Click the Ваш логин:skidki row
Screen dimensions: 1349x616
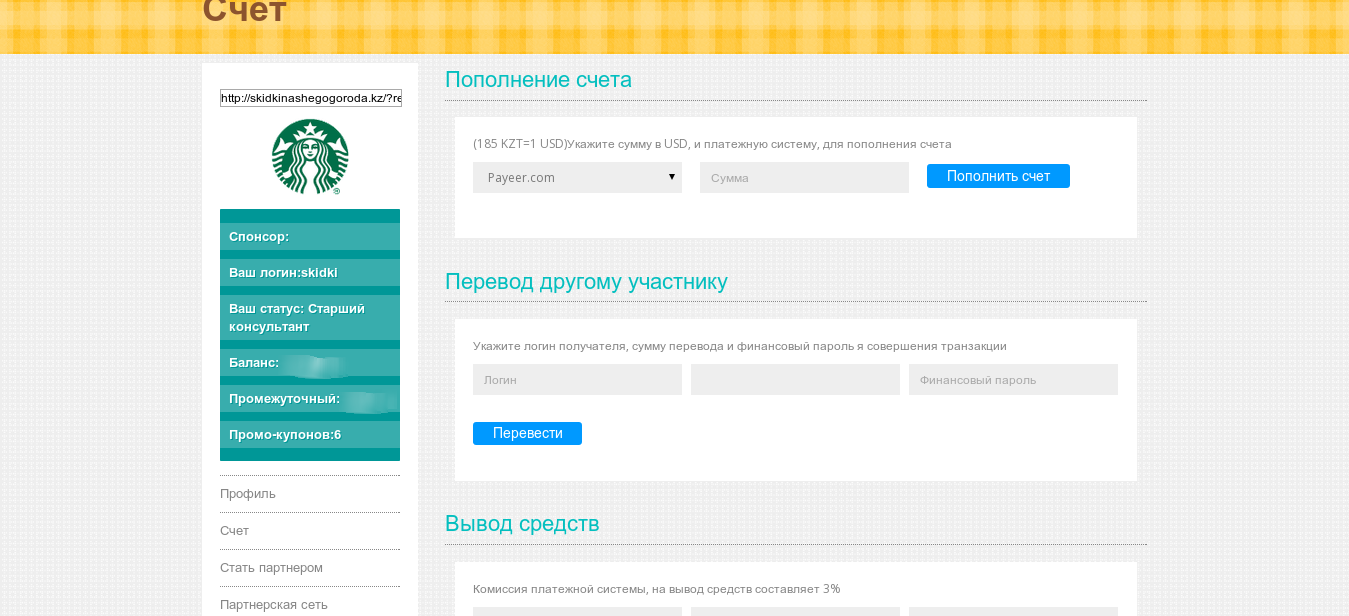pyautogui.click(x=310, y=272)
